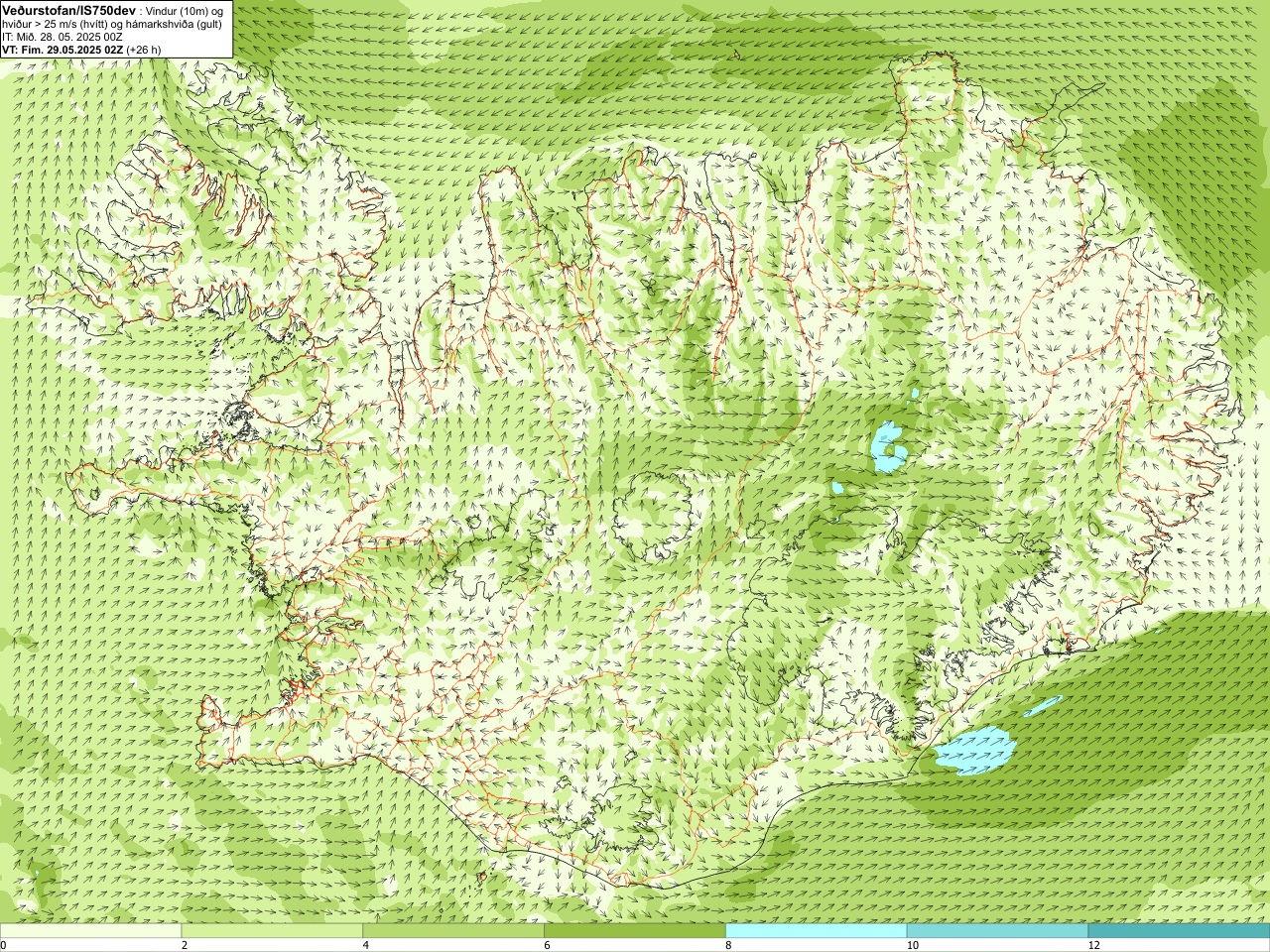The height and width of the screenshot is (952, 1270).
Task: Select the teal colorbar segment above 12
Action: pos(1179,930)
